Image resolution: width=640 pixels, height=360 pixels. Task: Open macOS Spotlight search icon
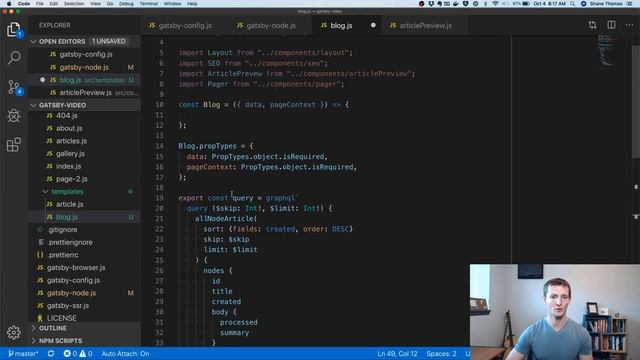[573, 4]
